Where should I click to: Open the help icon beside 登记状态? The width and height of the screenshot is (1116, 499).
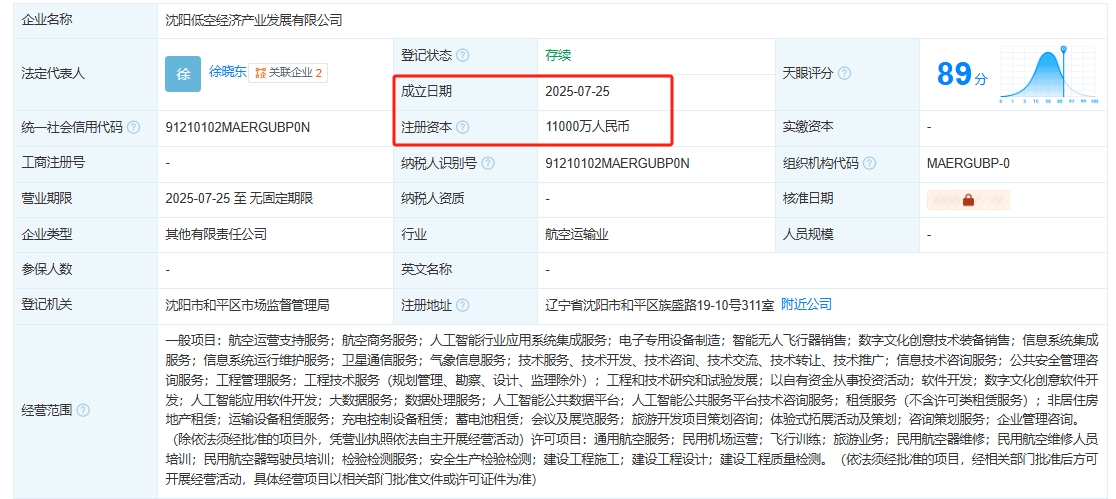point(463,56)
